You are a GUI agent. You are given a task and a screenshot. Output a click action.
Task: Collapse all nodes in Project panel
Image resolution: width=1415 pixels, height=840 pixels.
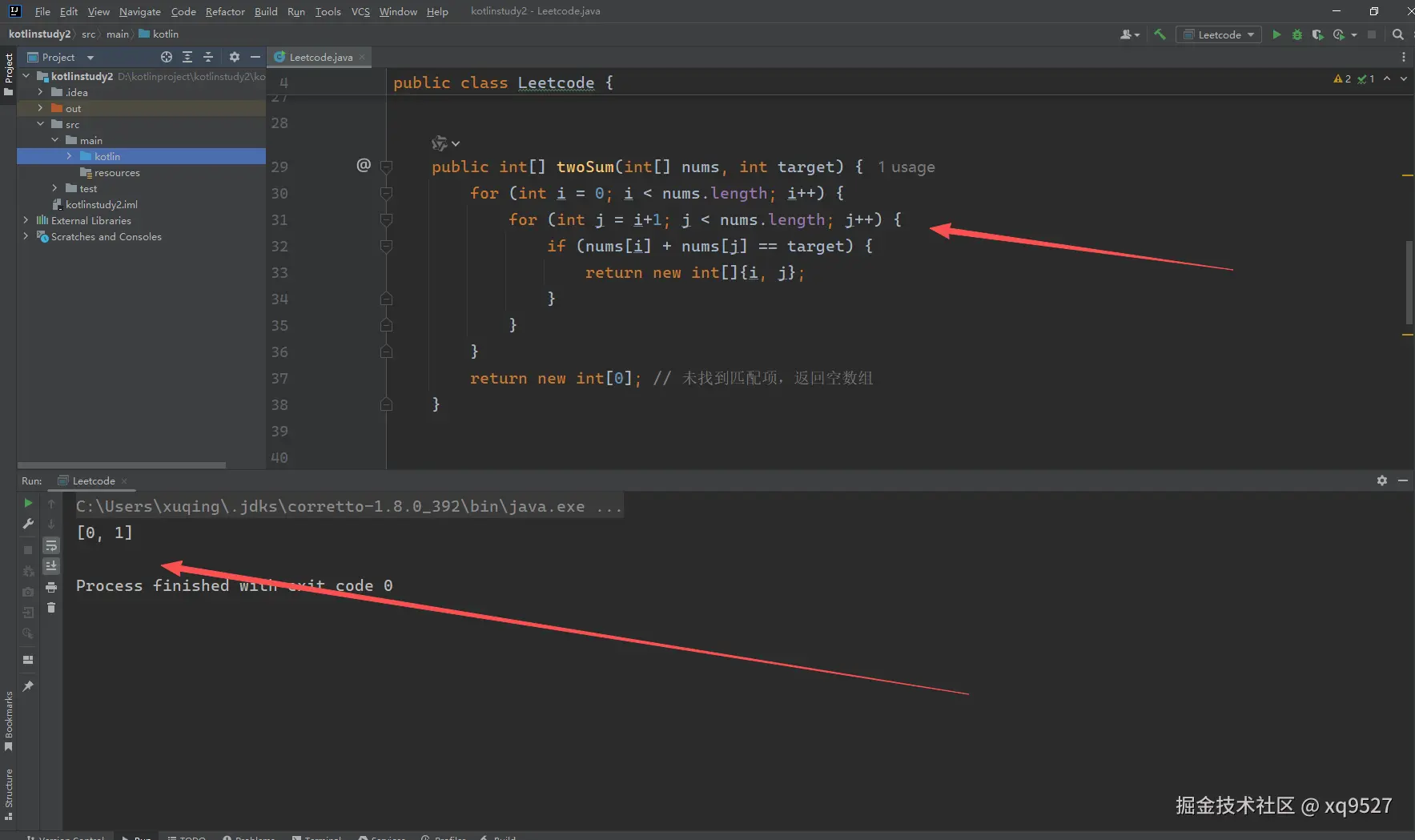point(208,57)
